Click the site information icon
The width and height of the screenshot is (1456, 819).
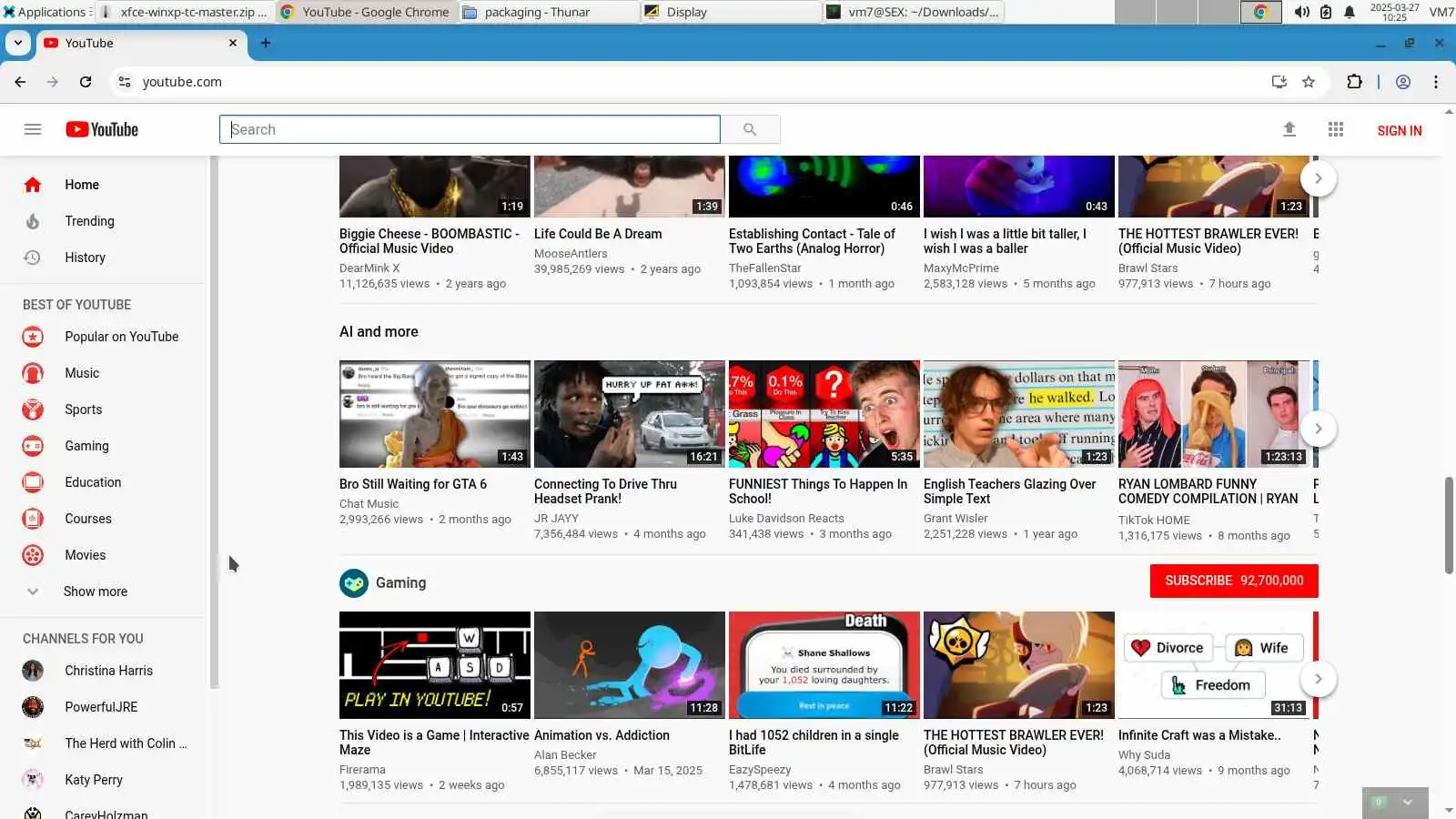coord(125,82)
